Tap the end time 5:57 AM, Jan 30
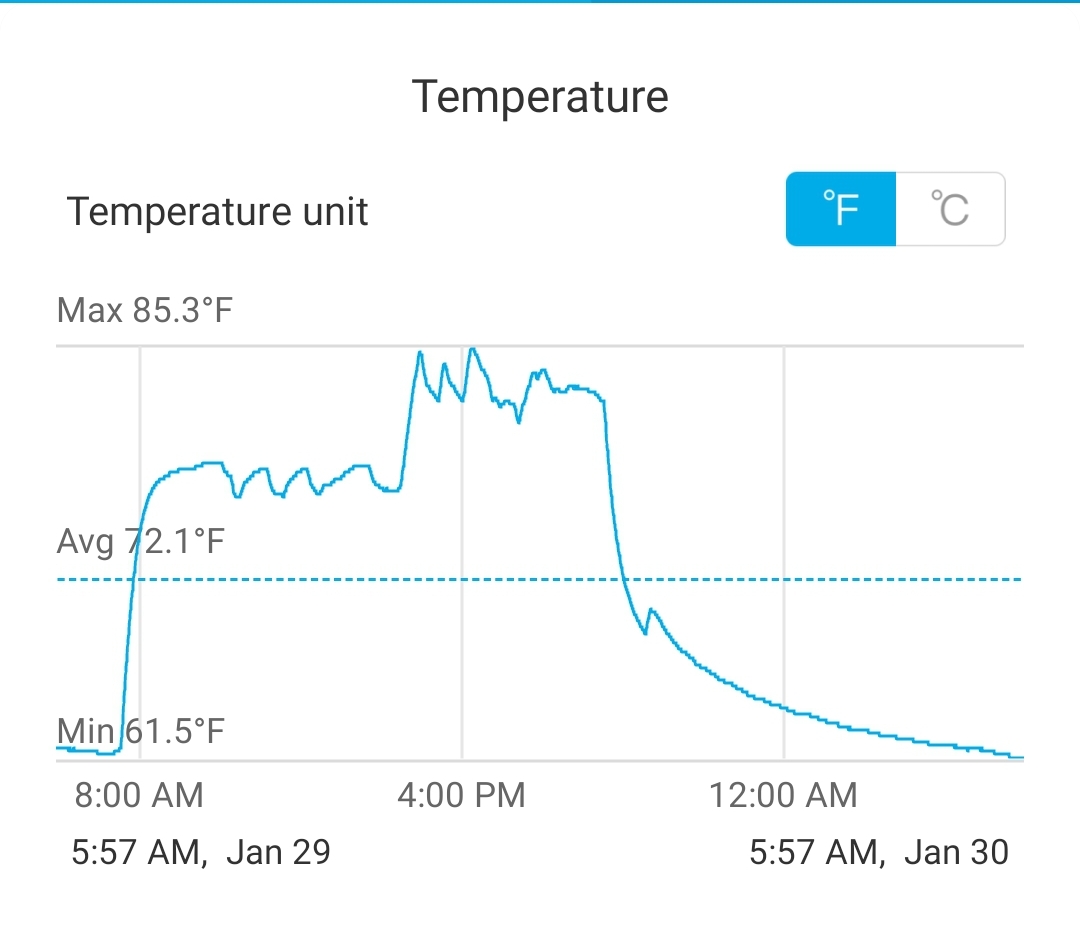This screenshot has width=1080, height=925. coord(879,852)
